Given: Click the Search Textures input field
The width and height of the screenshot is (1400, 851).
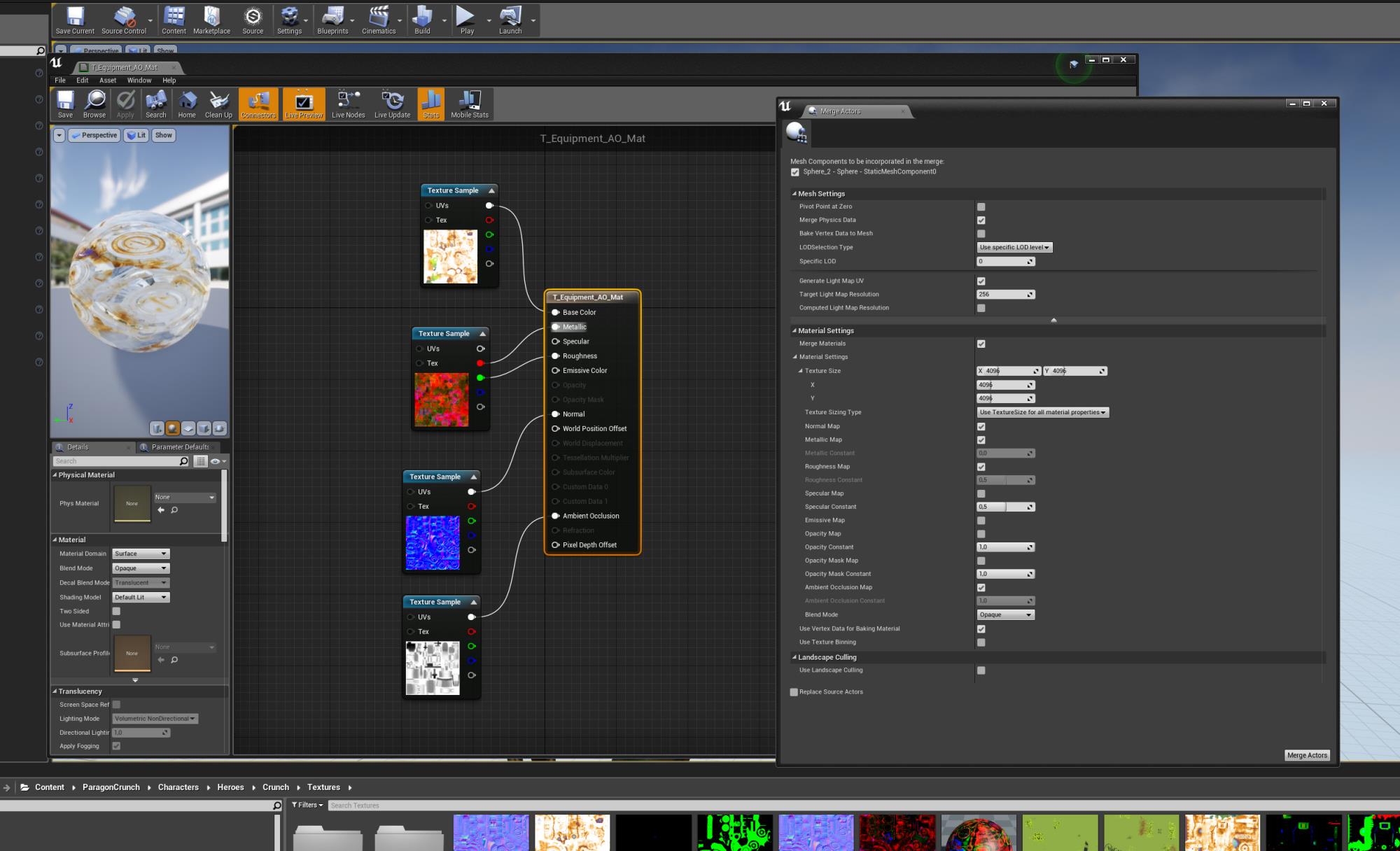Looking at the screenshot, I should tap(863, 806).
